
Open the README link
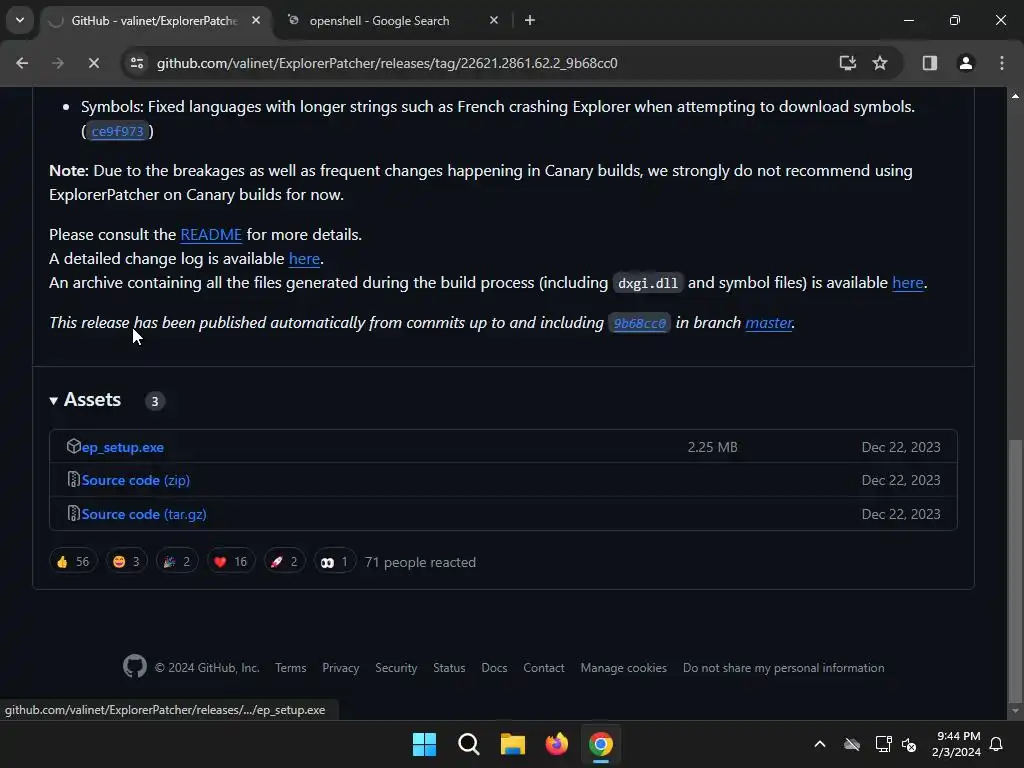tap(211, 234)
